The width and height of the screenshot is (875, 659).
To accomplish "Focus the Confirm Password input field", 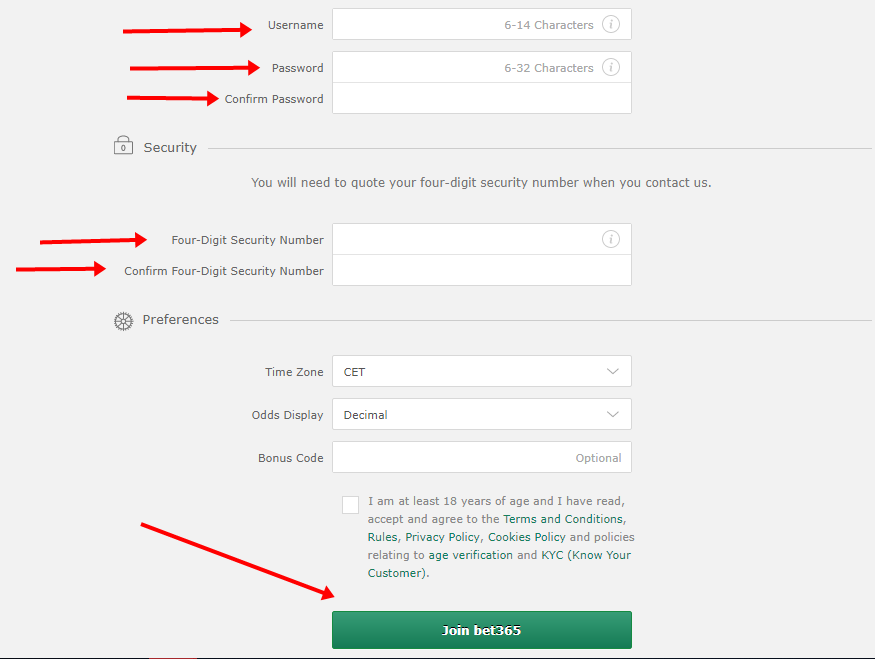I will click(482, 98).
